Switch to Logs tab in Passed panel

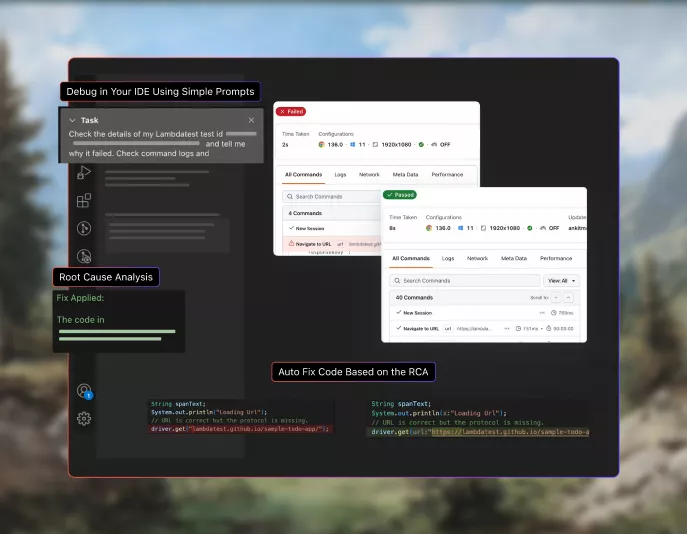[x=448, y=258]
